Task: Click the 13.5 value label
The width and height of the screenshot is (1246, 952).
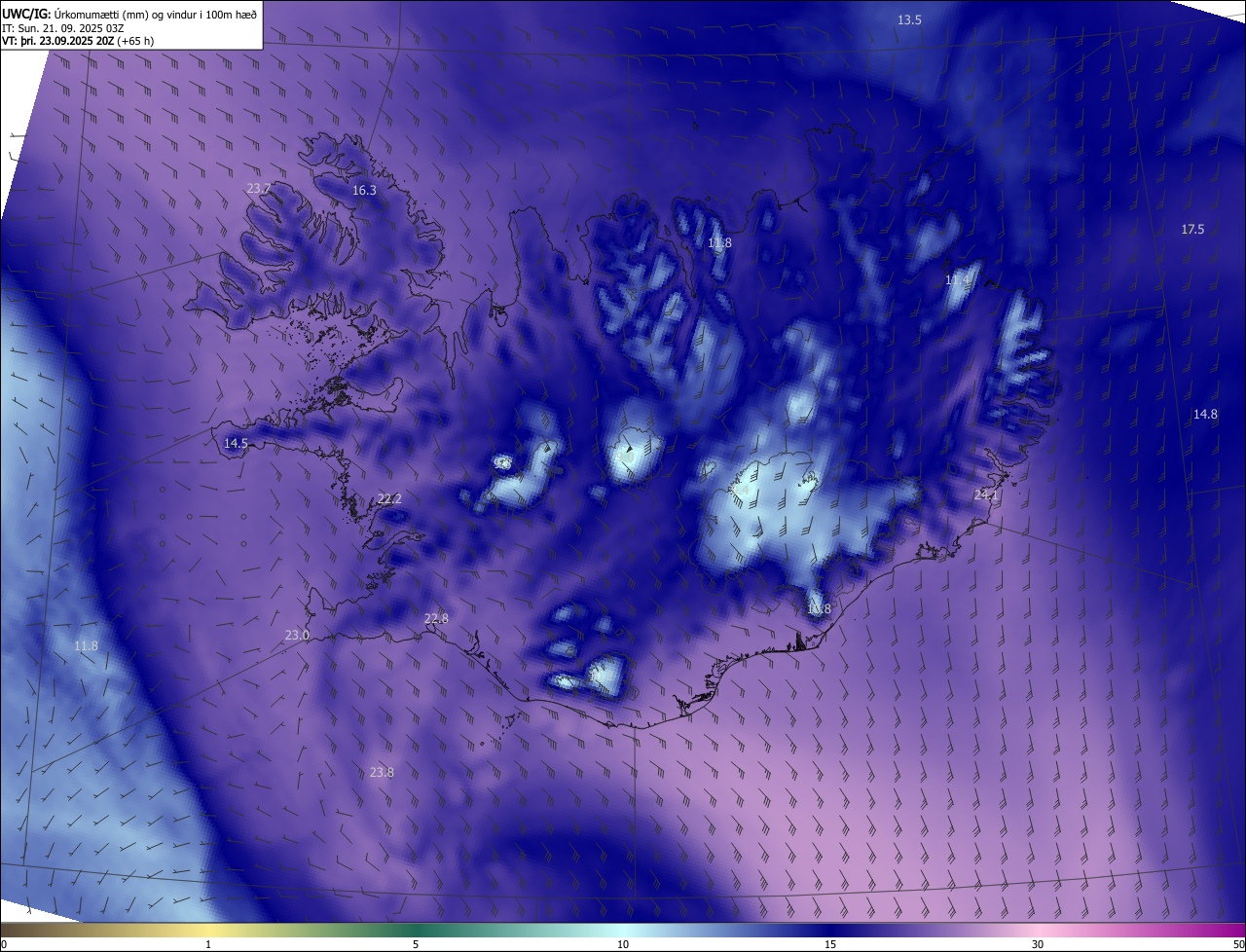Action: [x=909, y=19]
